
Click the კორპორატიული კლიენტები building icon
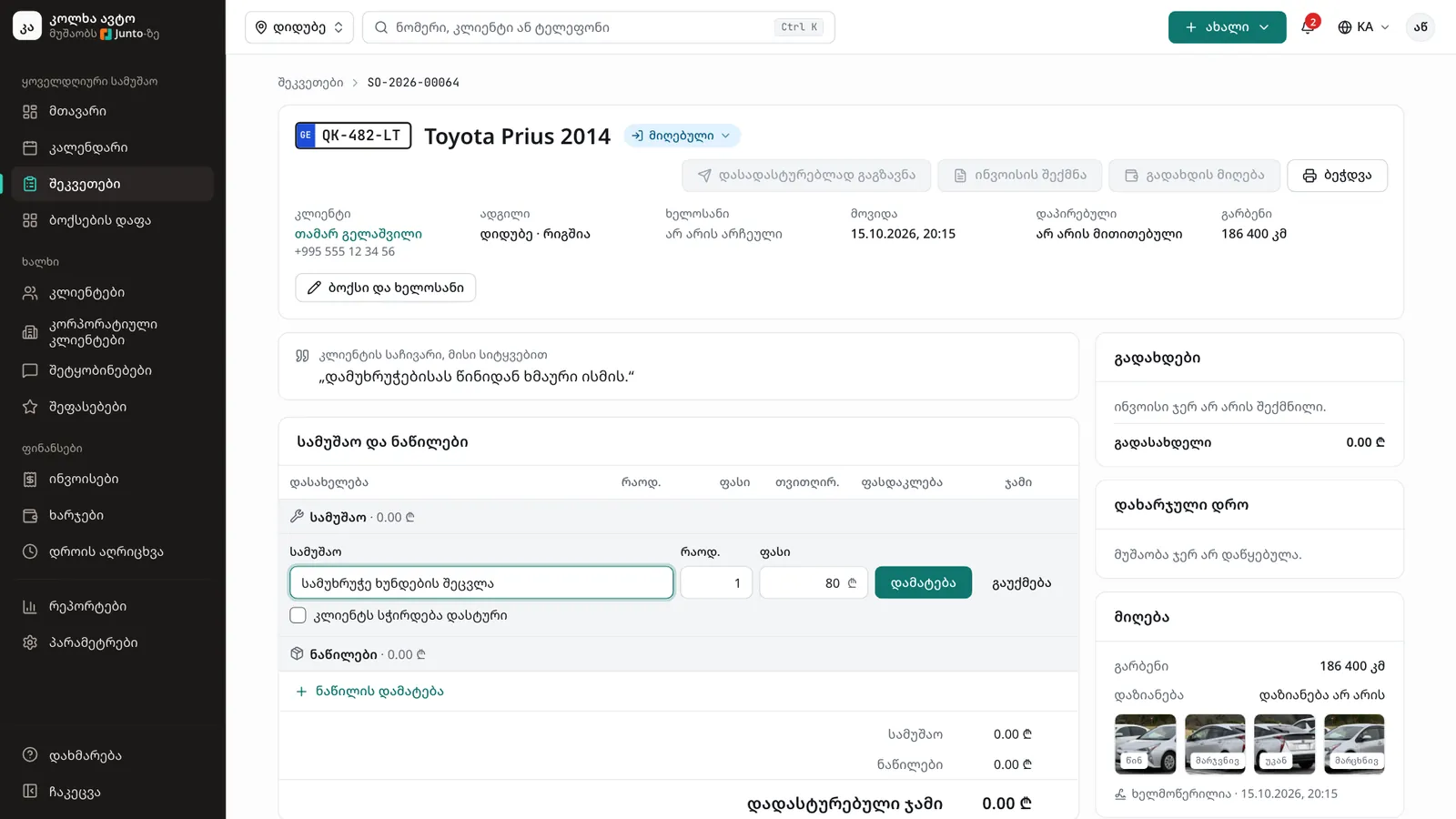pos(30,332)
